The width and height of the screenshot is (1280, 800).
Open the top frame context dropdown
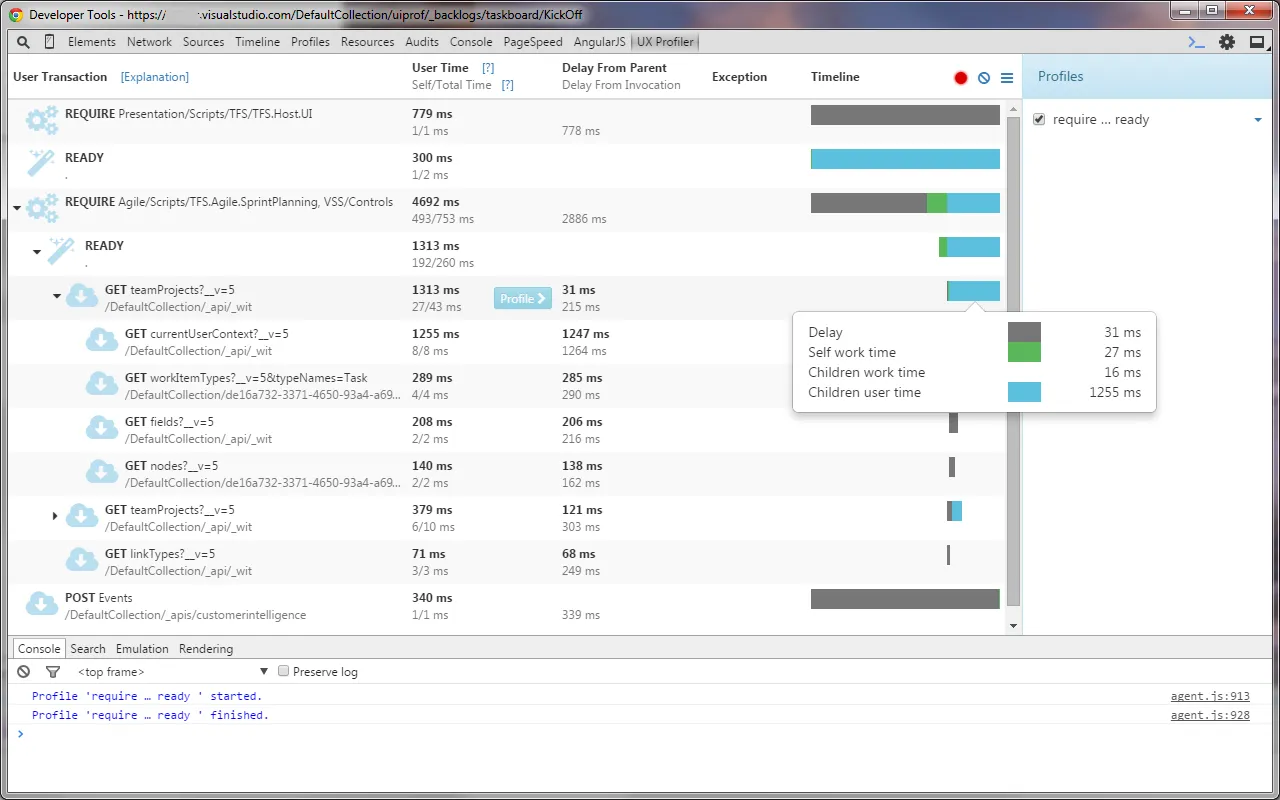coord(173,672)
